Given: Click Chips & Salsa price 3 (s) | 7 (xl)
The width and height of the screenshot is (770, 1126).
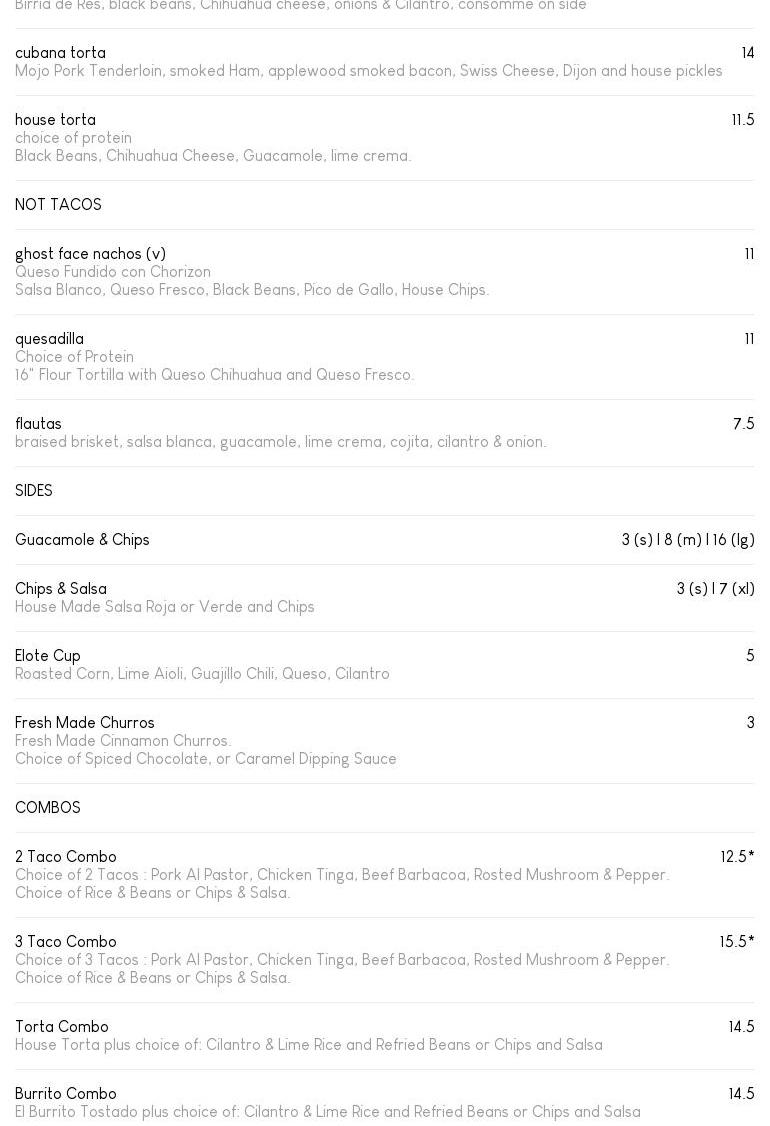Looking at the screenshot, I should pos(715,589).
